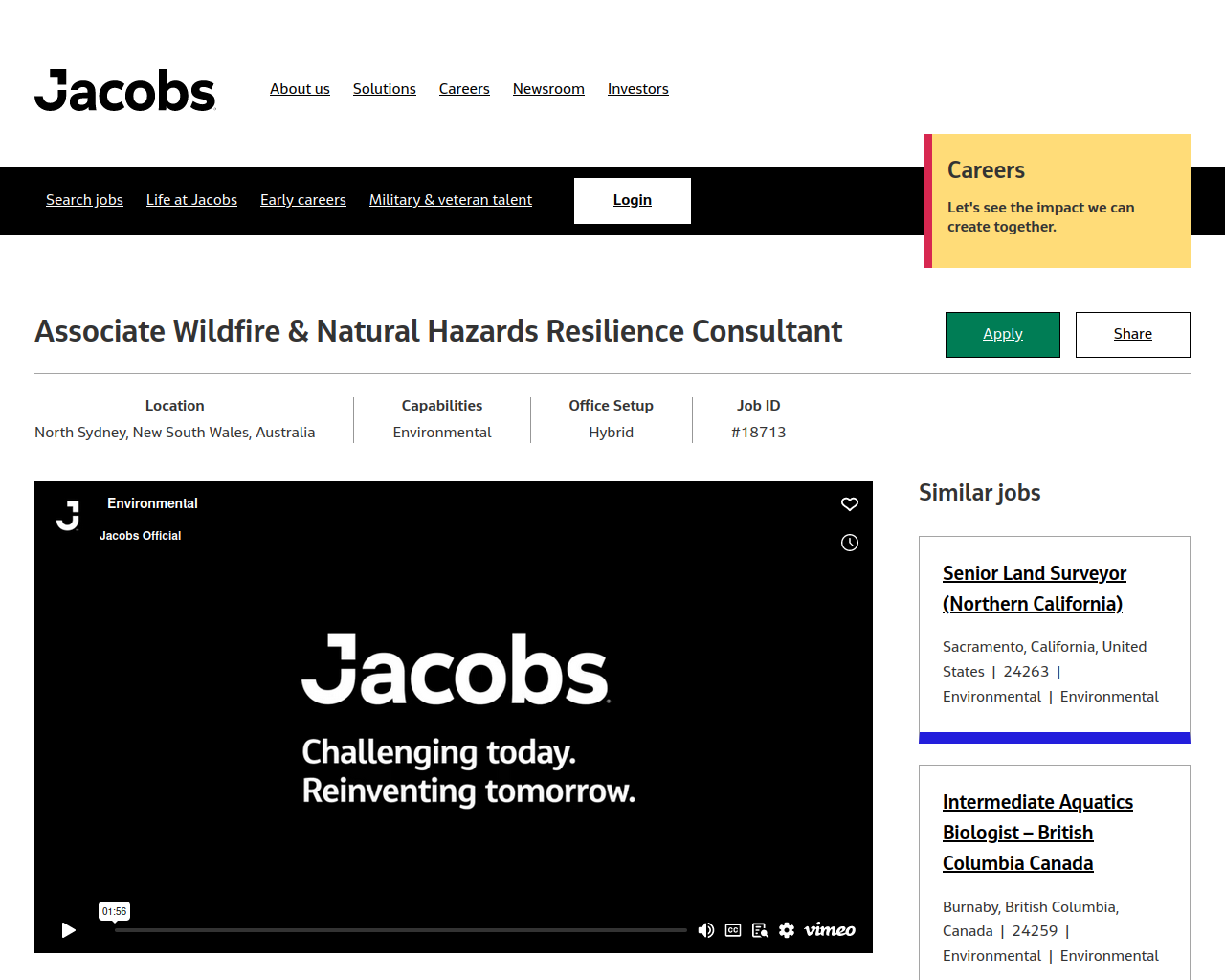Open Intermediate Aquatics Biologist job
Image resolution: width=1225 pixels, height=980 pixels.
[x=1037, y=833]
